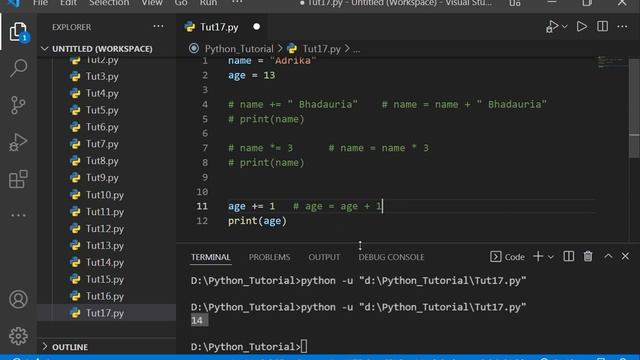
Task: Select the Tut17.py editor tab
Action: pyautogui.click(x=222, y=27)
